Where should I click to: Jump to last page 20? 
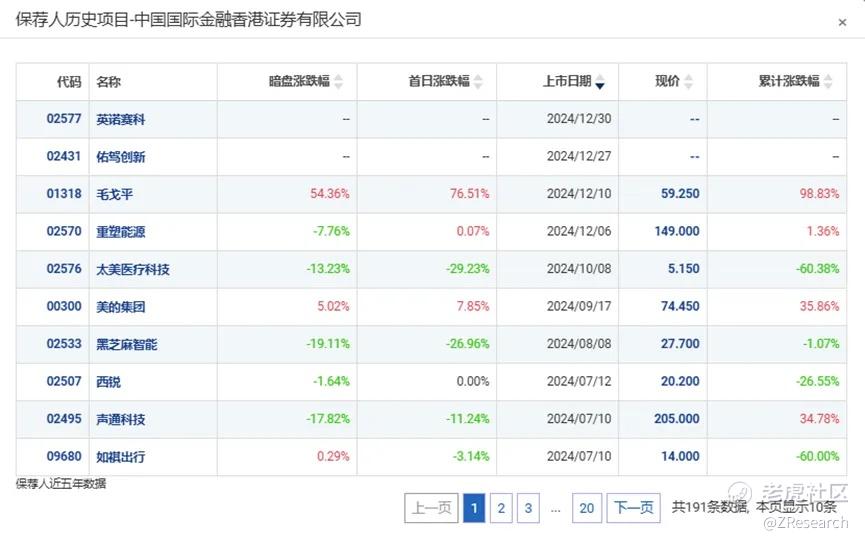[586, 508]
